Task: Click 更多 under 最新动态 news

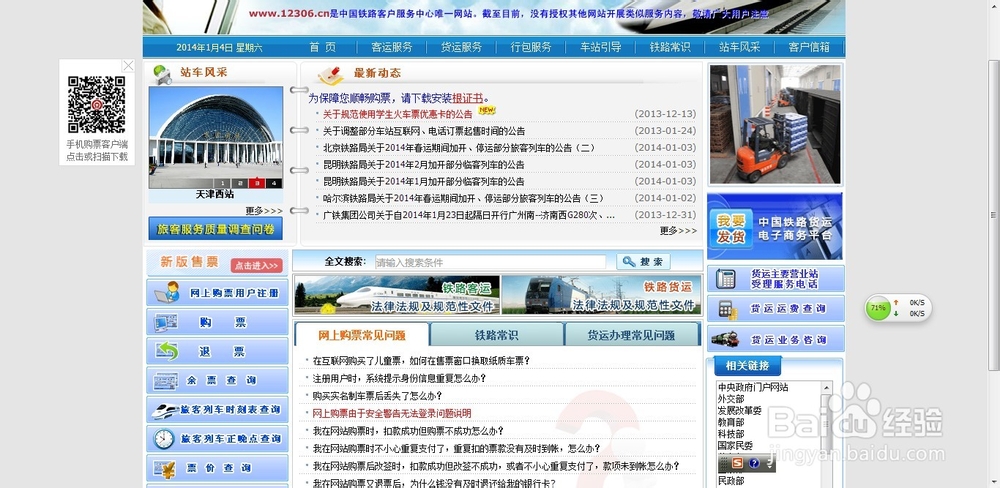Action: click(678, 231)
